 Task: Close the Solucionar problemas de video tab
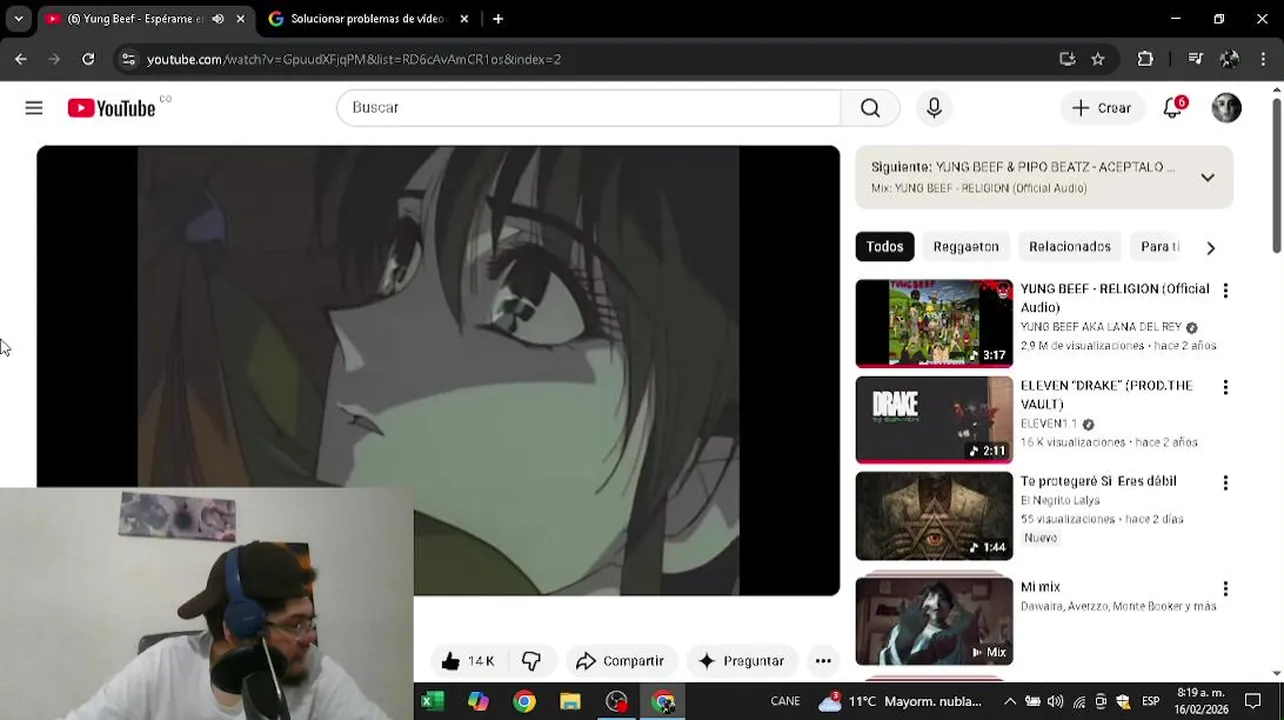(464, 19)
